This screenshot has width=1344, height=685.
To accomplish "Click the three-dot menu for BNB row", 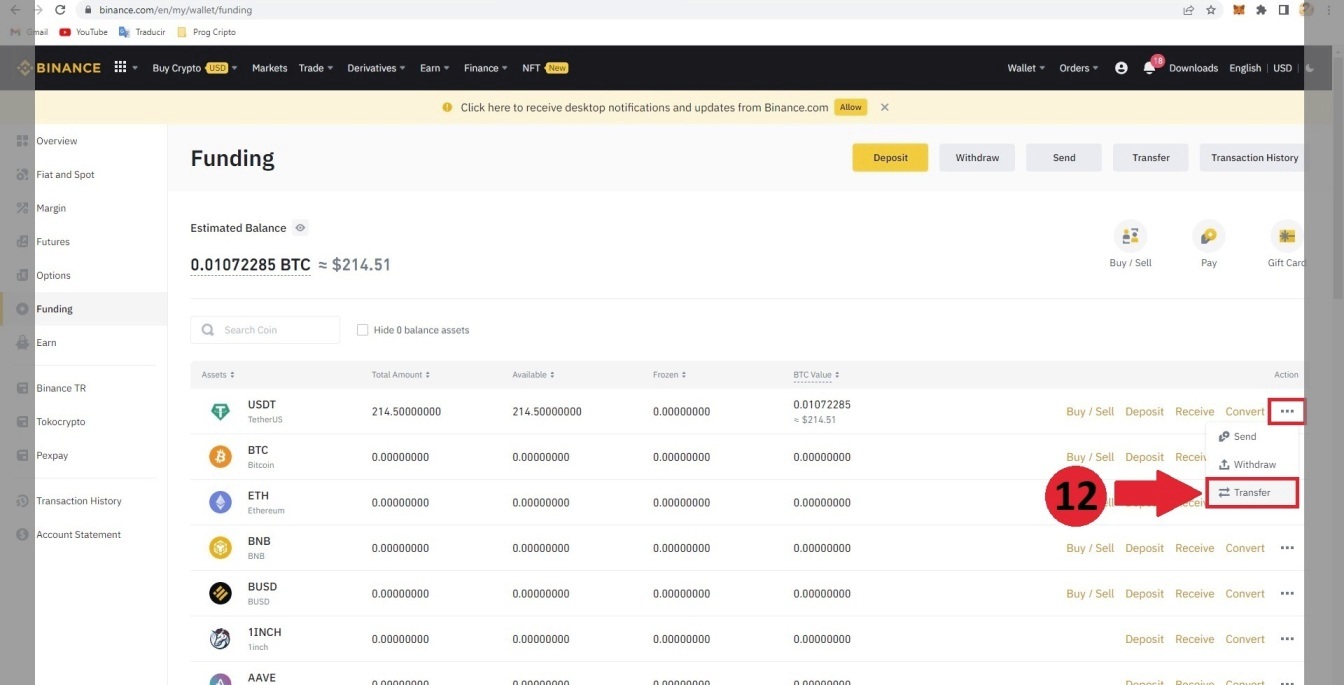I will tap(1287, 548).
